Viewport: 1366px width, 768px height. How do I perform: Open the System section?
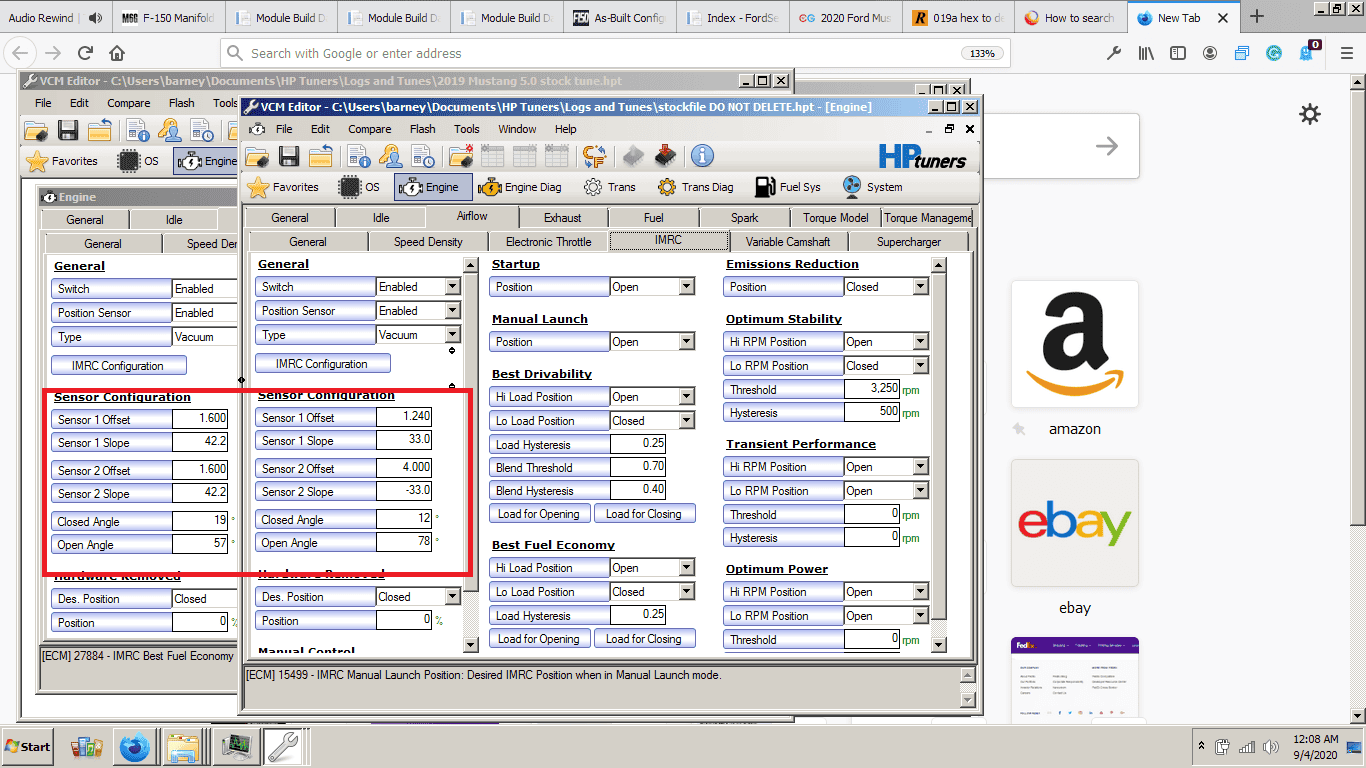873,187
